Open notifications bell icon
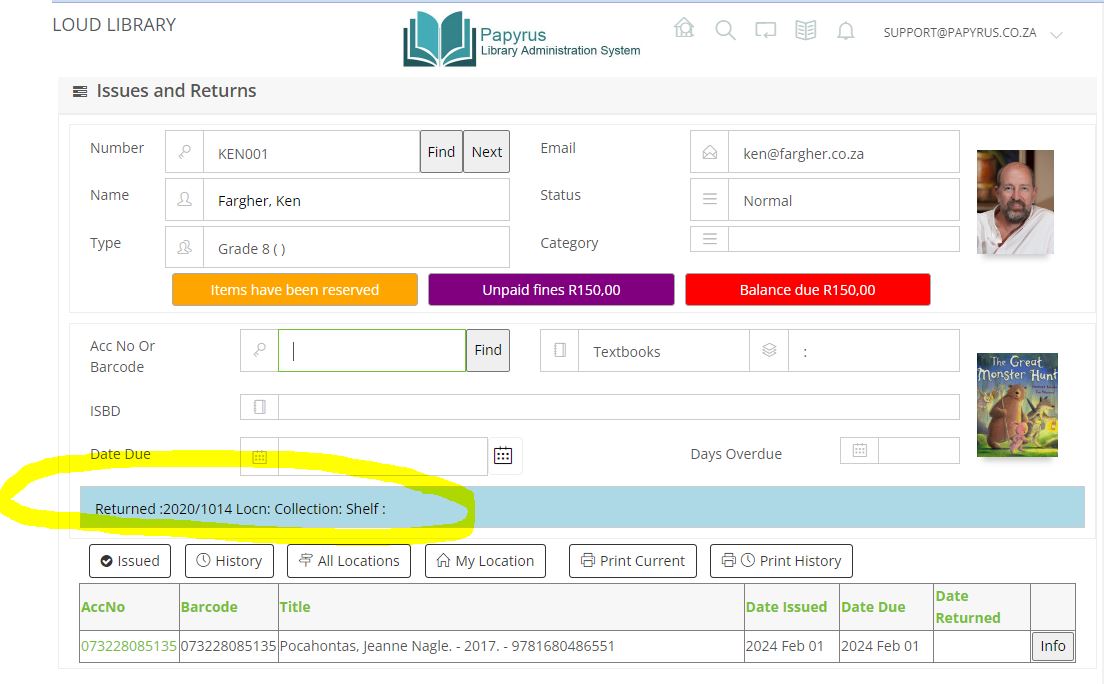 846,31
